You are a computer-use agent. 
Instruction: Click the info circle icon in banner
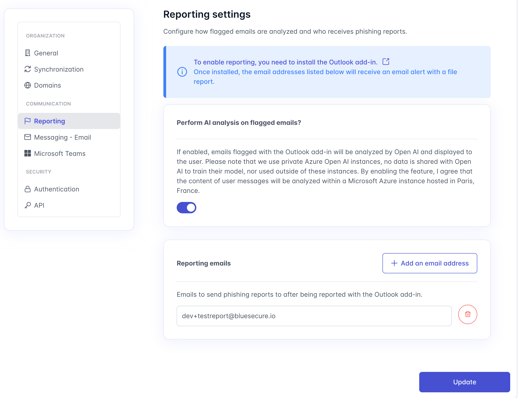tap(182, 72)
